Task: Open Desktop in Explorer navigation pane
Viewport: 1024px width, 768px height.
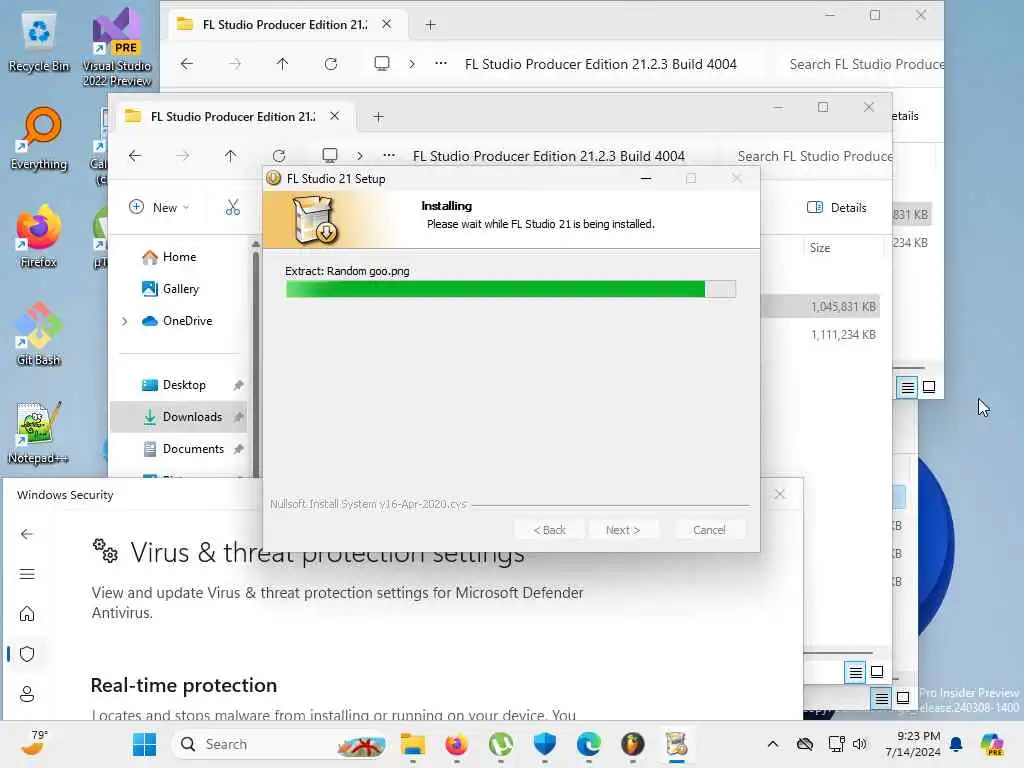Action: [x=178, y=385]
